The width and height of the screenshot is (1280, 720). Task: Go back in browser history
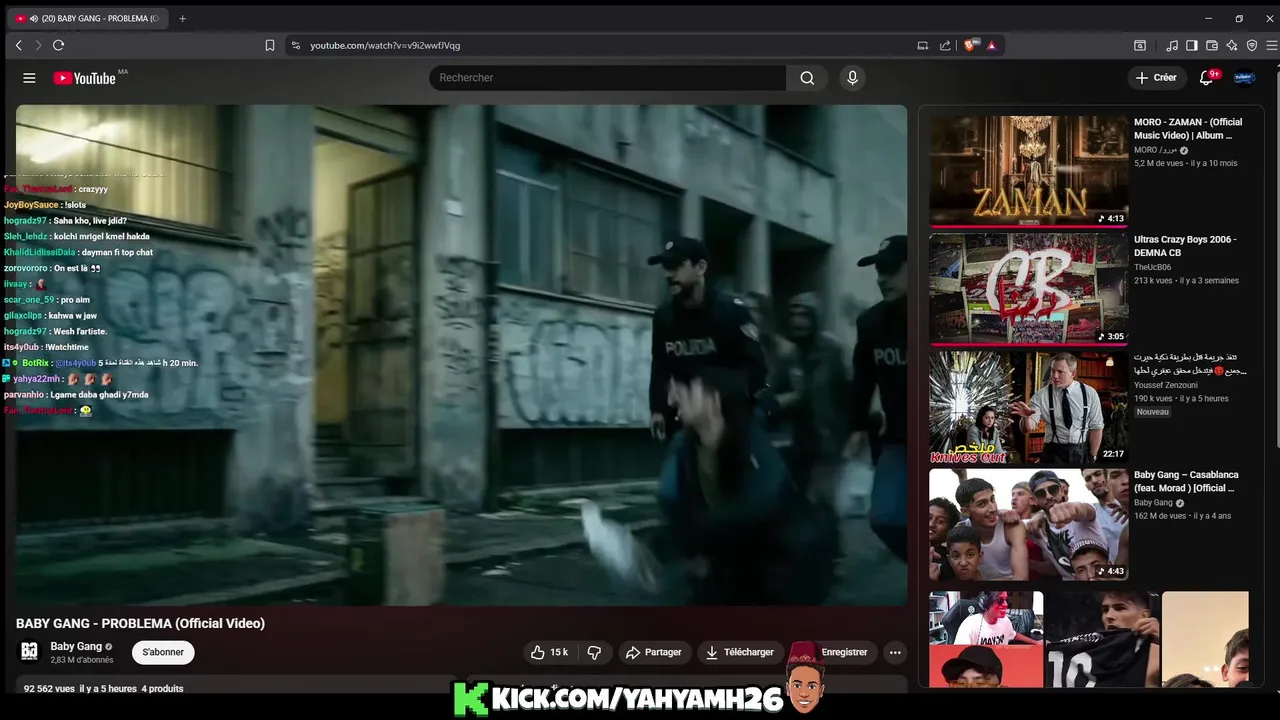(18, 45)
